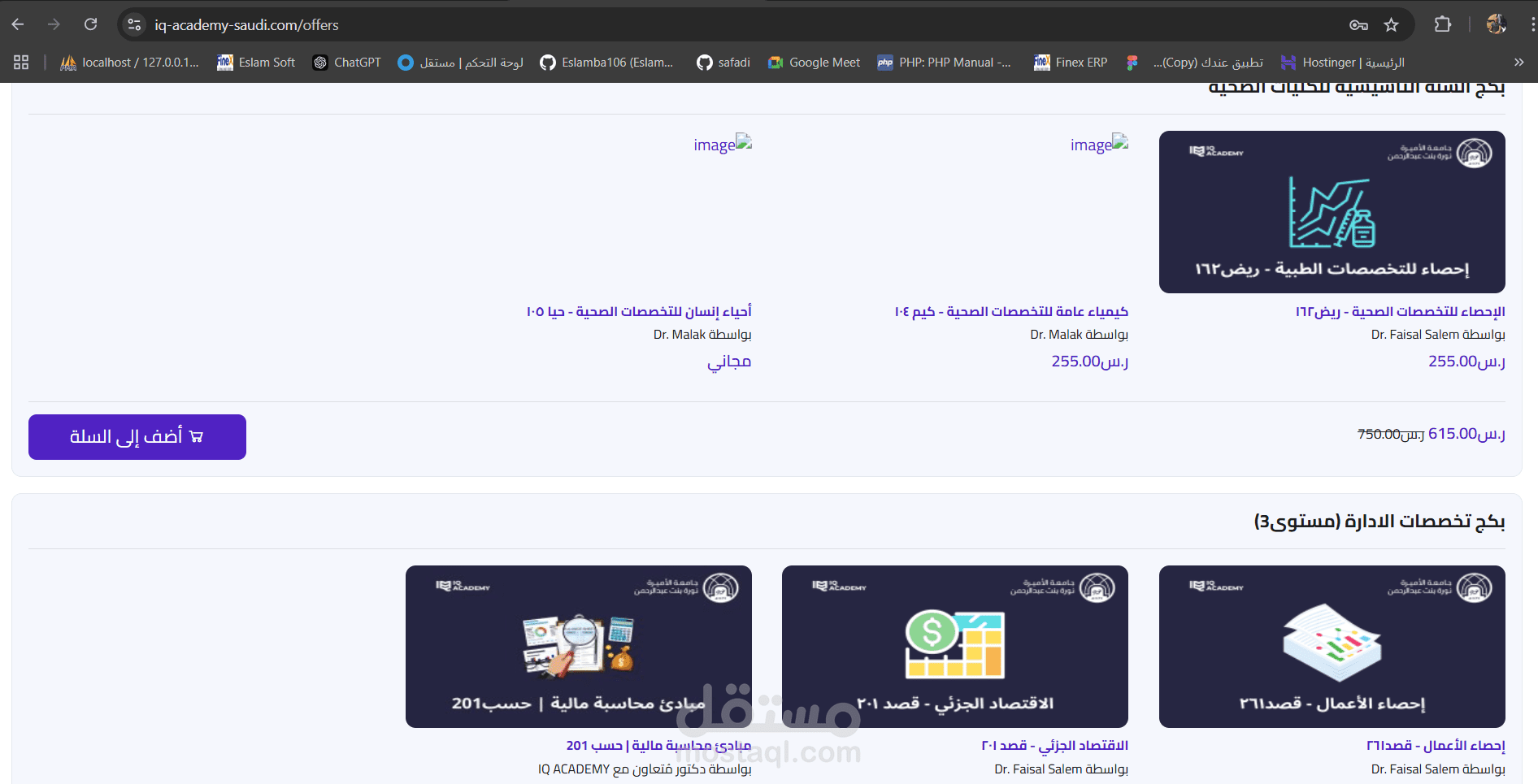
Task: Open link الاقتصاد الجزئي - قصد ٢٠١
Action: tap(1054, 746)
